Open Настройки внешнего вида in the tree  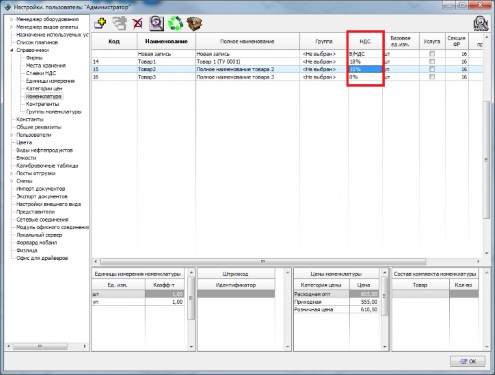click(x=48, y=204)
